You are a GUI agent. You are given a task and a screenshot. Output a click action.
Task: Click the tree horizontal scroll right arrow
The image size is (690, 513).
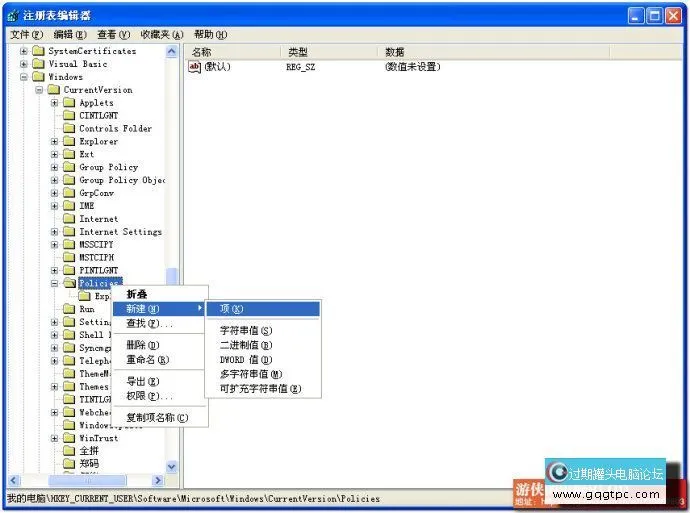pos(158,480)
